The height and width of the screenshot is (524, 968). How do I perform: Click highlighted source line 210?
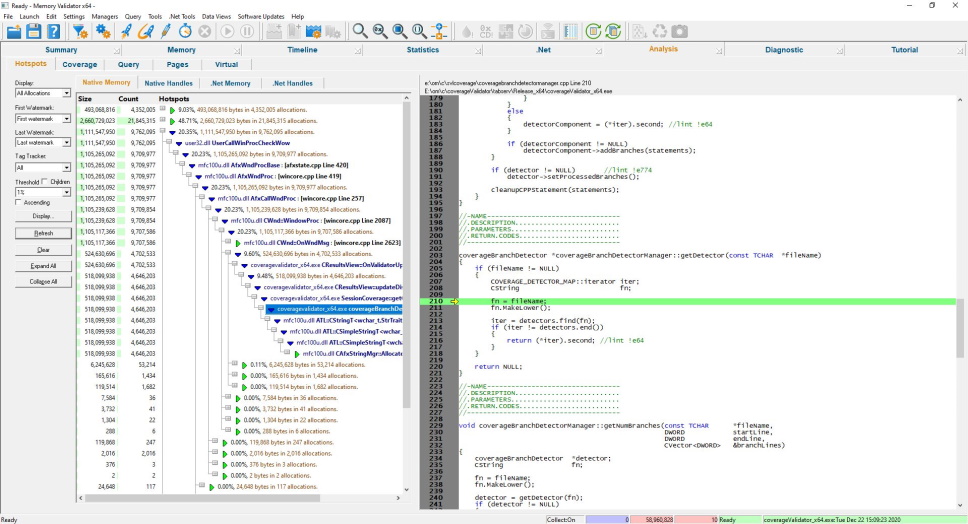click(707, 301)
